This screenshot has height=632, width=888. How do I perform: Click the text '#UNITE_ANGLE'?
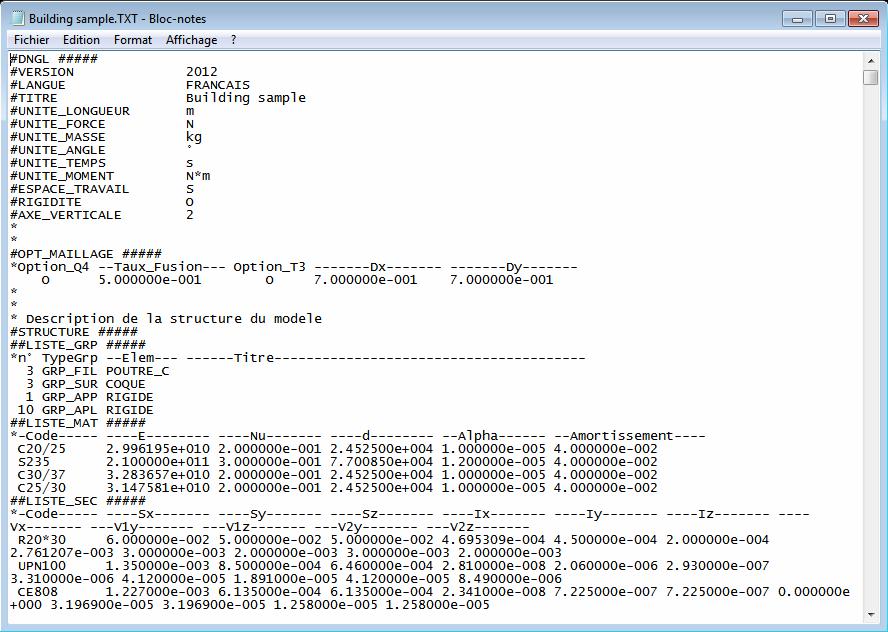[58, 150]
